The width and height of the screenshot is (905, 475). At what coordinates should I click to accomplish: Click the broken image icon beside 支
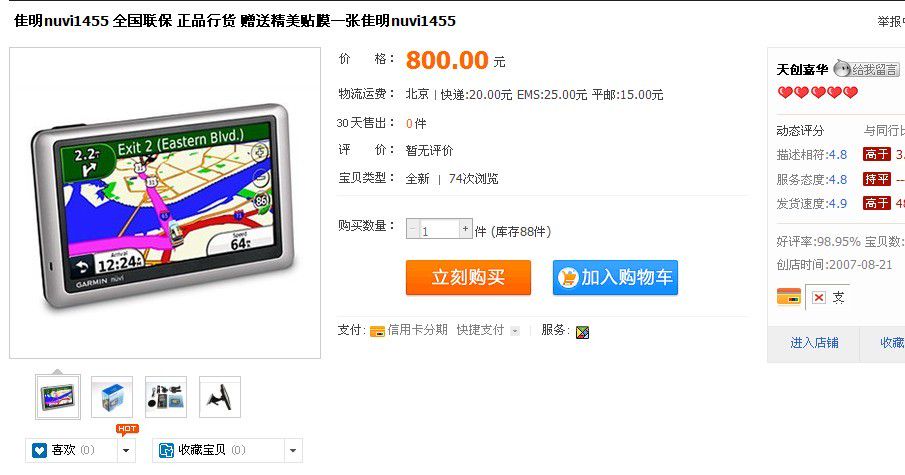click(818, 297)
